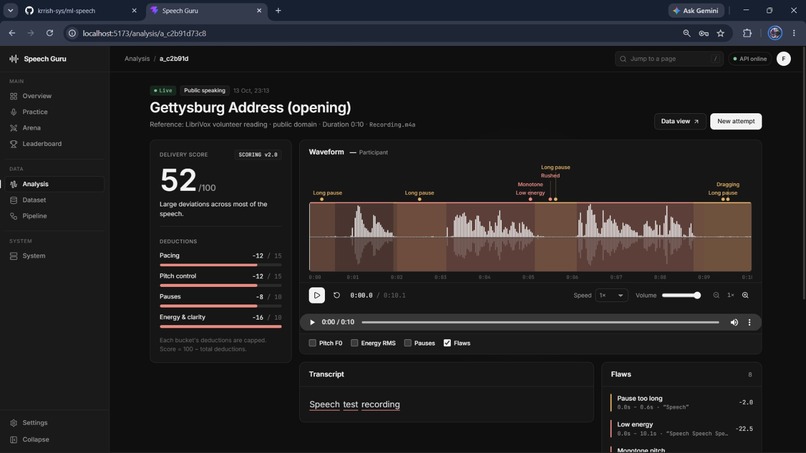Reset waveform zoom to 1×

click(x=730, y=295)
